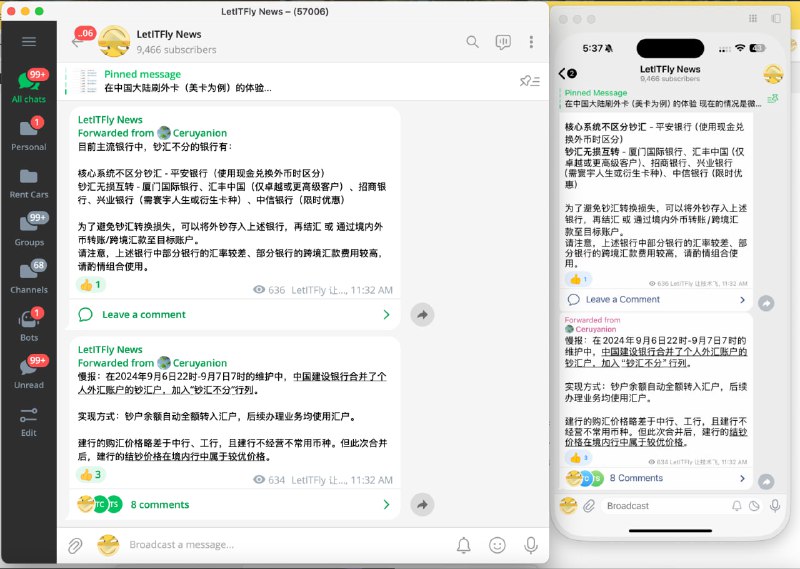Select the Rent Cars folder
Screen dimensions: 800x569
29,182
